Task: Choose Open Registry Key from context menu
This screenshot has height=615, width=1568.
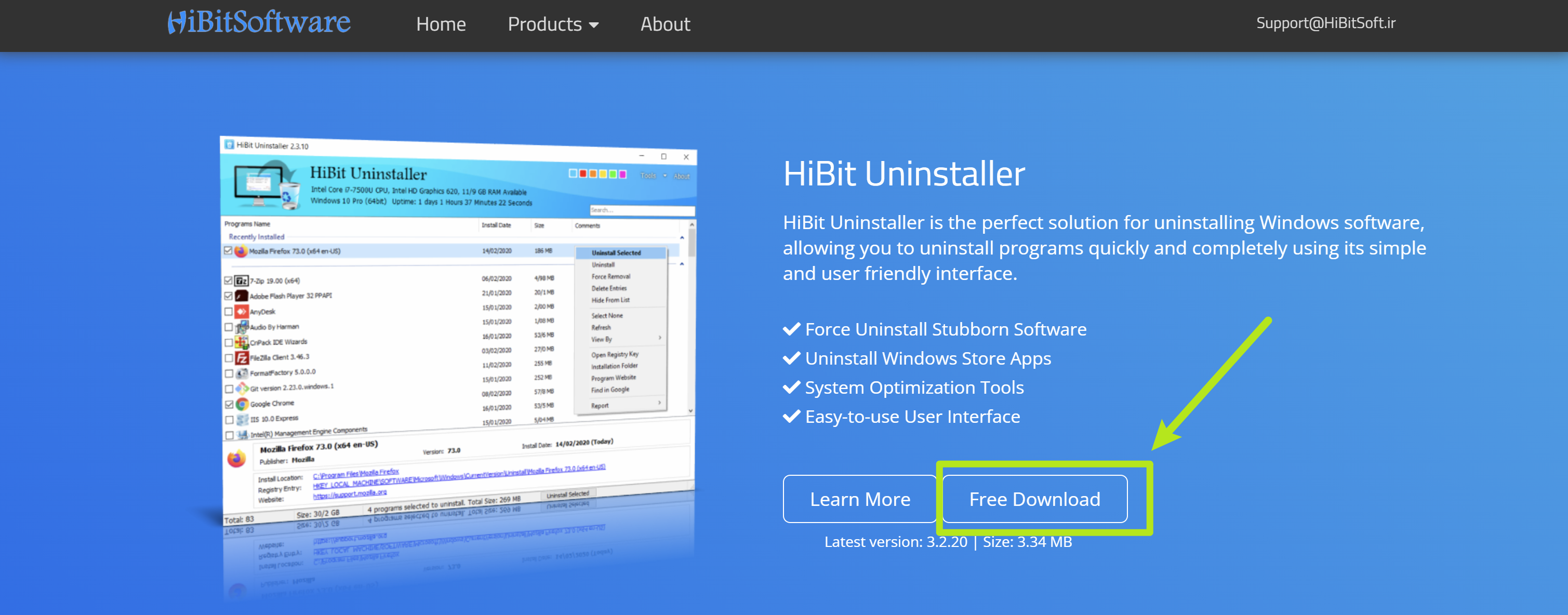Action: point(615,355)
